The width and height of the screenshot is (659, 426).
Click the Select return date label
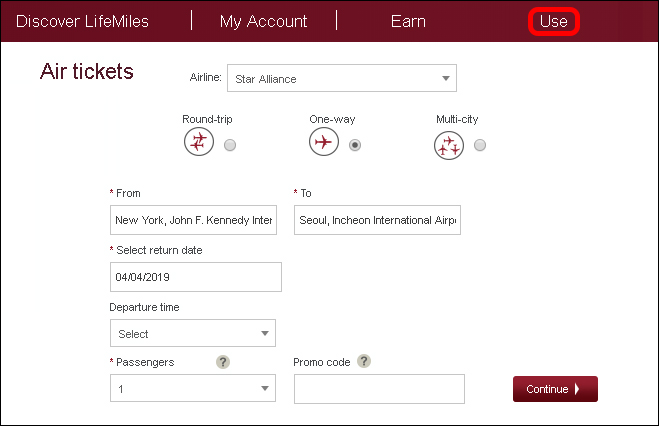pos(159,250)
